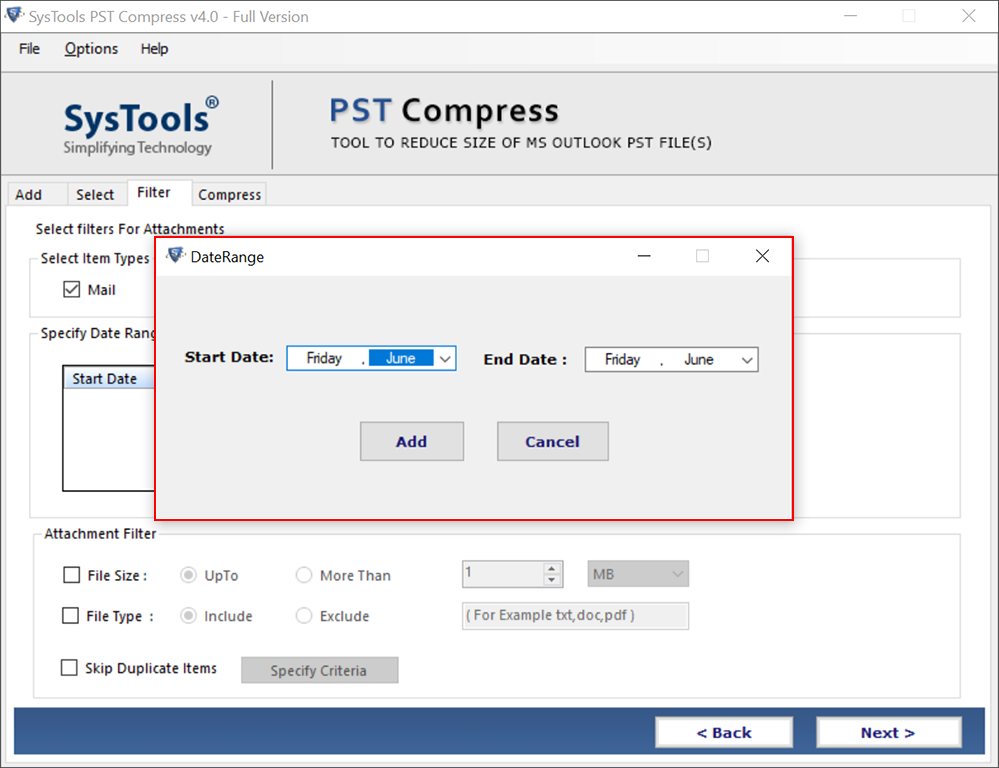Select Friday in the Start Date field

click(324, 358)
